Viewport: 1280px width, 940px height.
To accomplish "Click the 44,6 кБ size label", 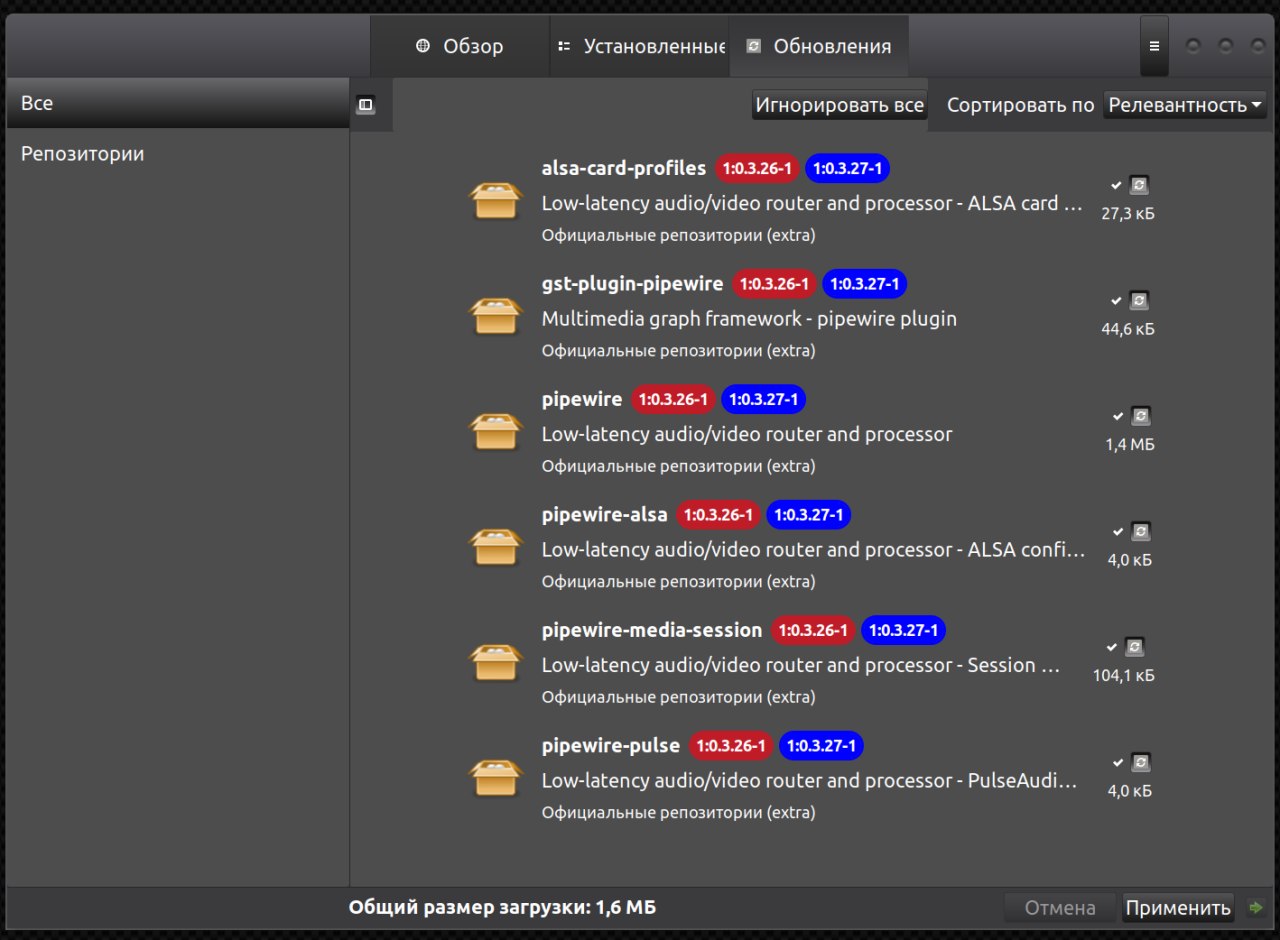I will click(1128, 329).
